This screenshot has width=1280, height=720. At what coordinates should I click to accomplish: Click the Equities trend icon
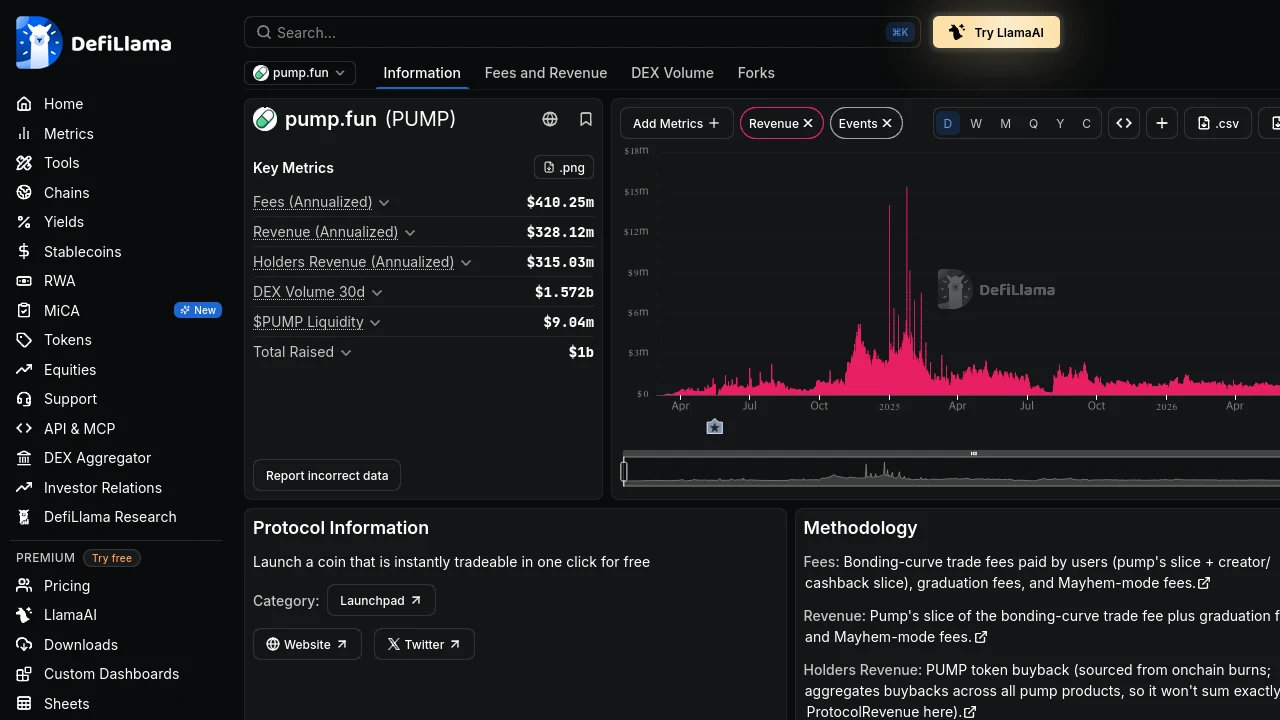(24, 369)
